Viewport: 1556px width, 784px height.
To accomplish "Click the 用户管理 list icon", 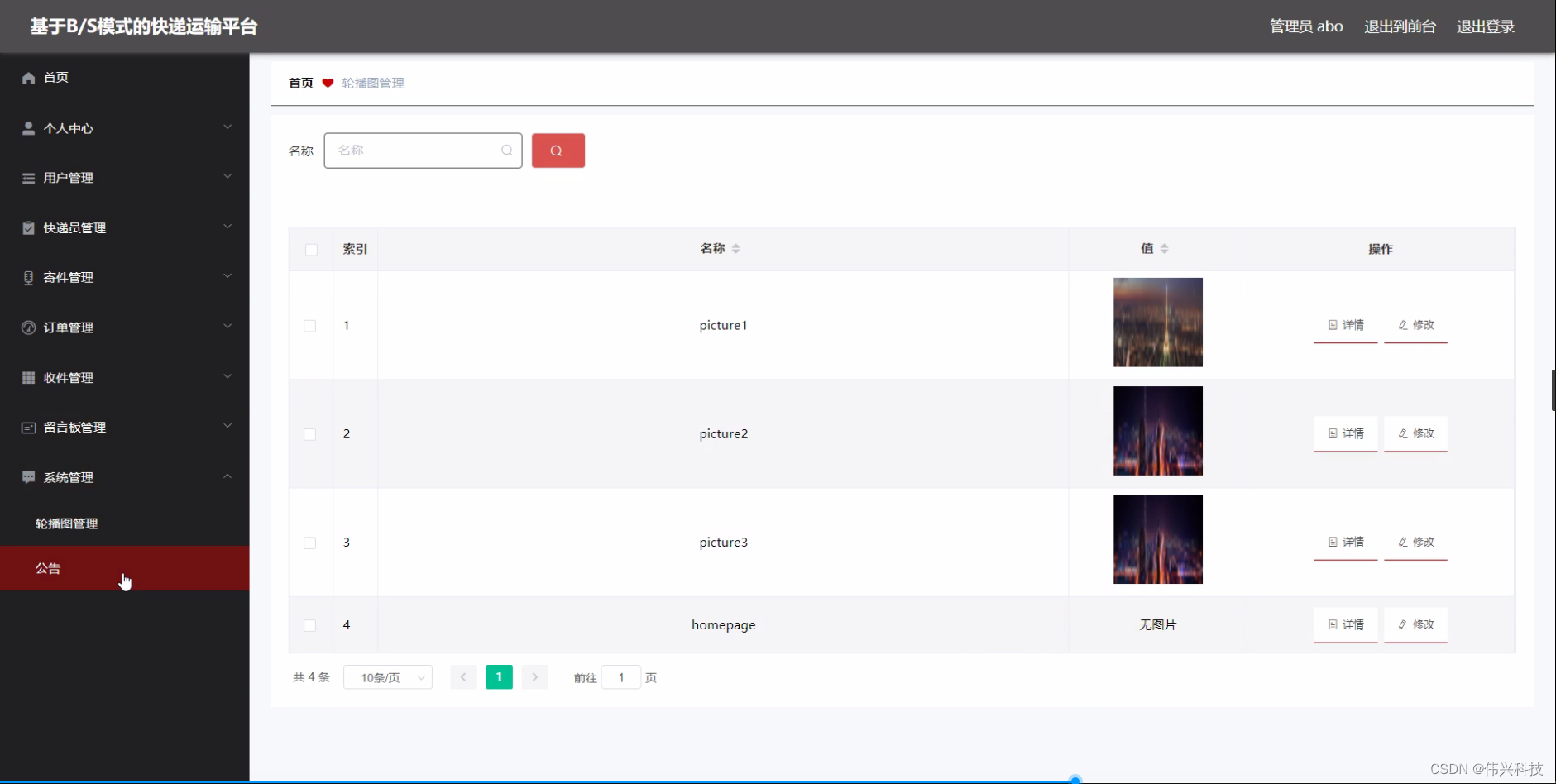I will click(27, 177).
